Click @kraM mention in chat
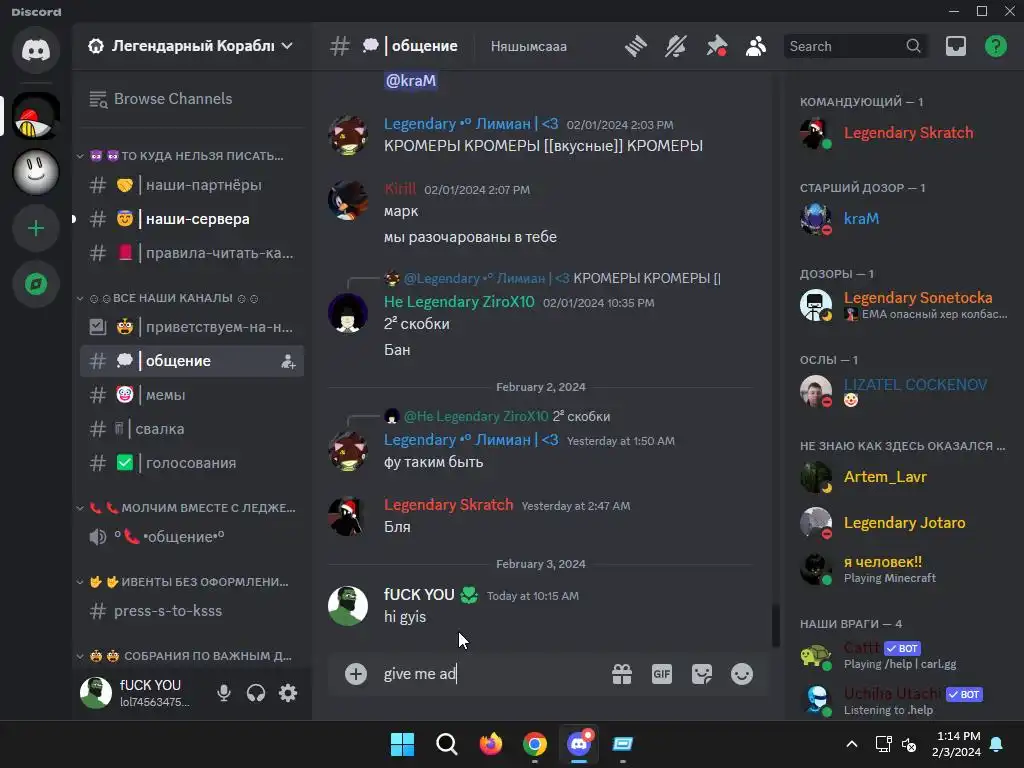 pyautogui.click(x=411, y=80)
